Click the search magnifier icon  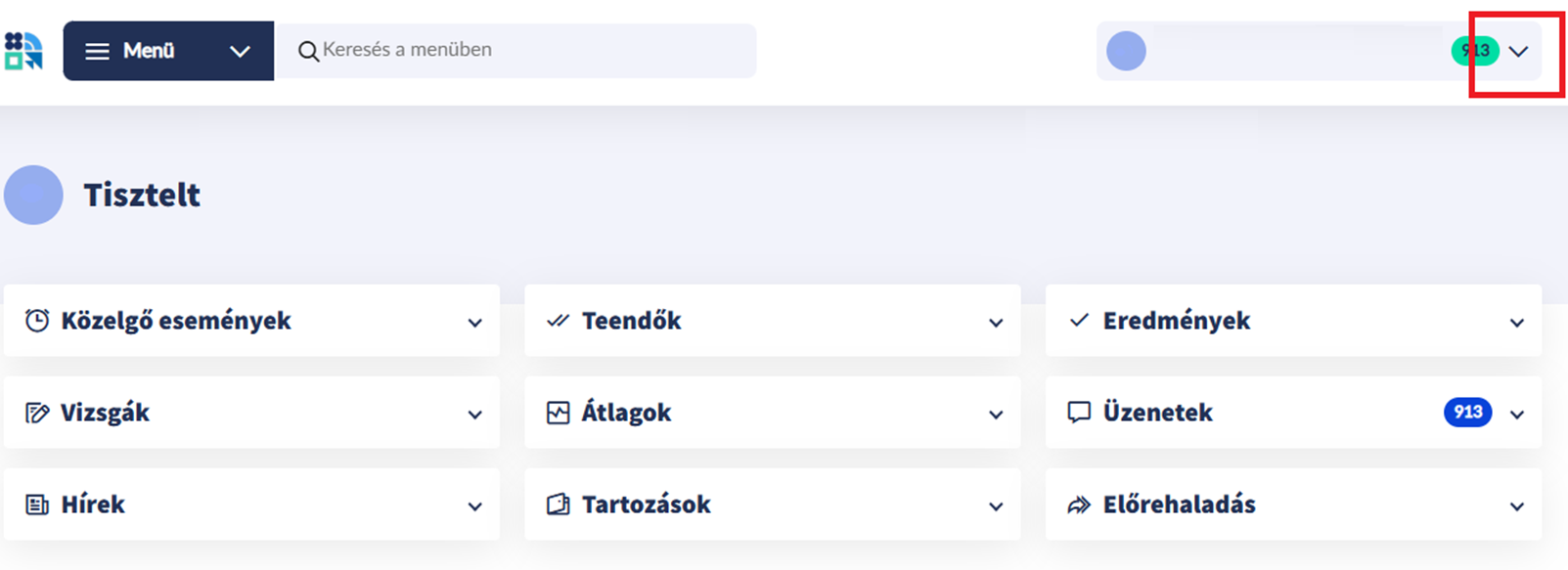coord(308,51)
